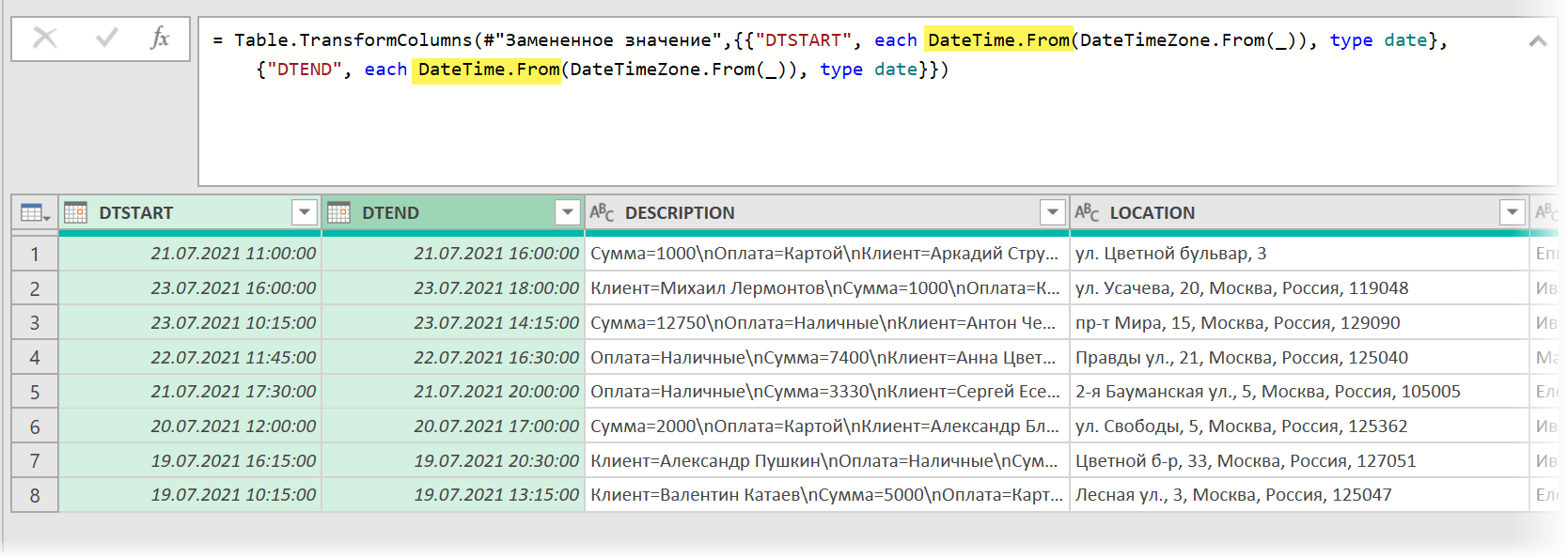Select the DTSTART column header

(x=190, y=212)
